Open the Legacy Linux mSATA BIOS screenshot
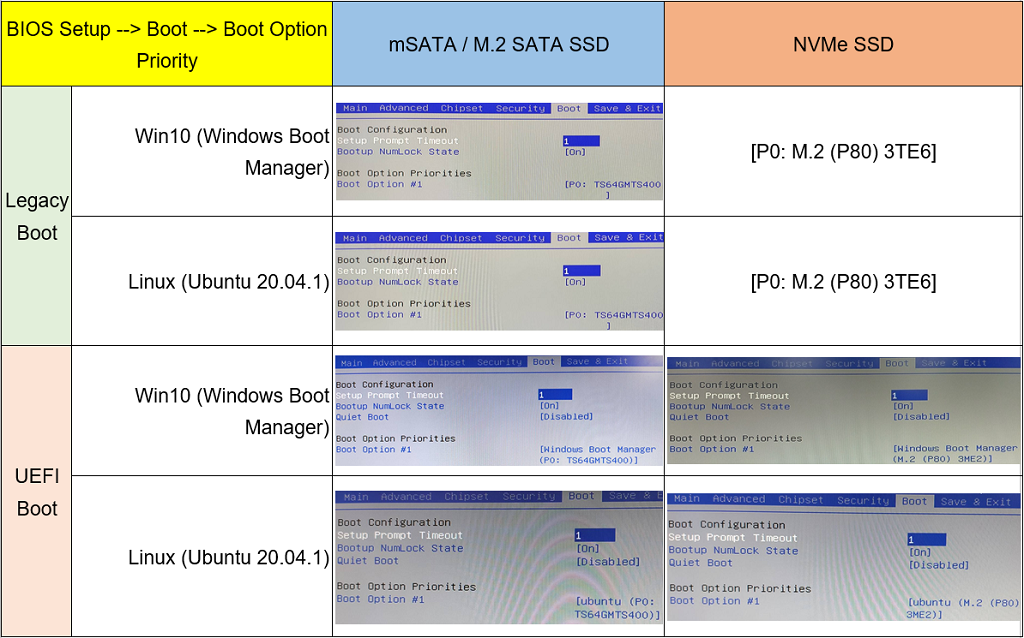 (x=499, y=281)
